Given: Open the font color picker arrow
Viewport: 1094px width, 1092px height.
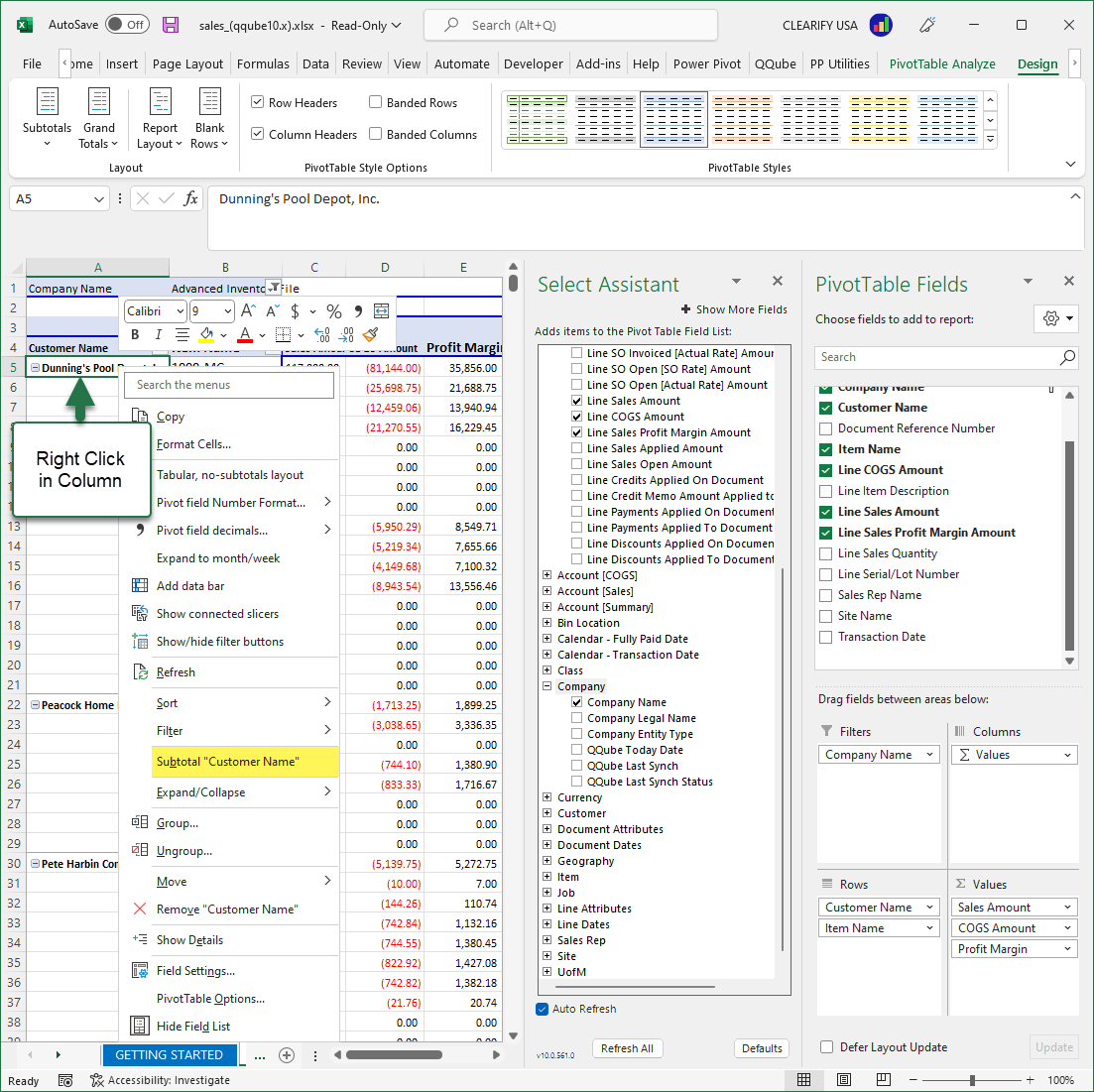Looking at the screenshot, I should (x=262, y=335).
